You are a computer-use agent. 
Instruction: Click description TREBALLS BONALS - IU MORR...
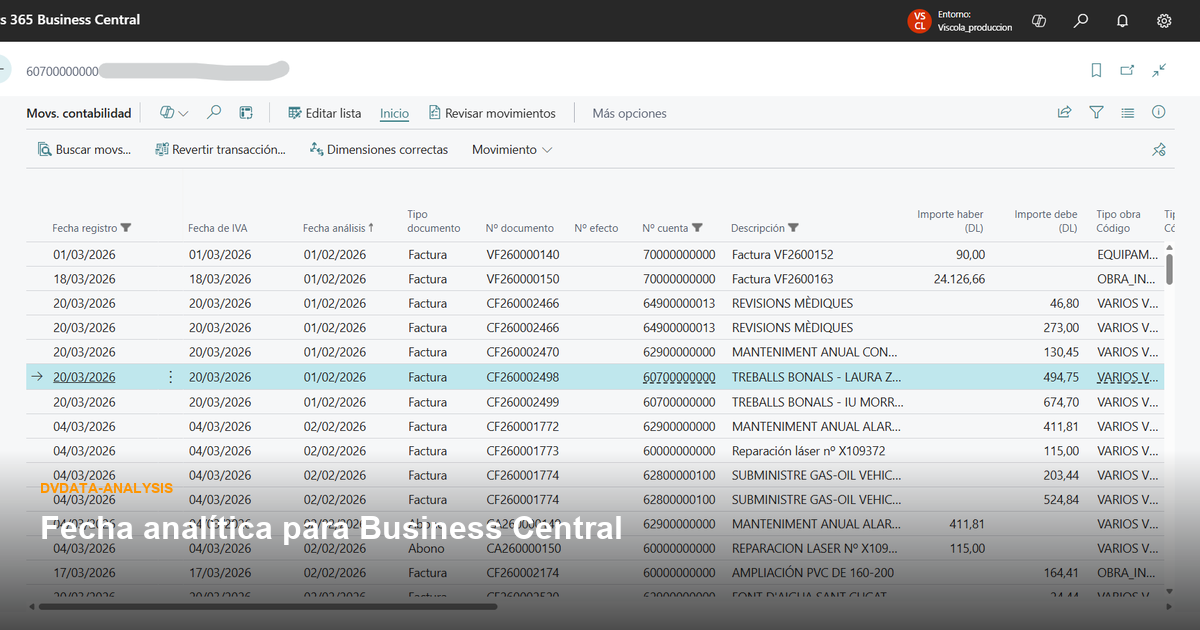pyautogui.click(x=817, y=402)
